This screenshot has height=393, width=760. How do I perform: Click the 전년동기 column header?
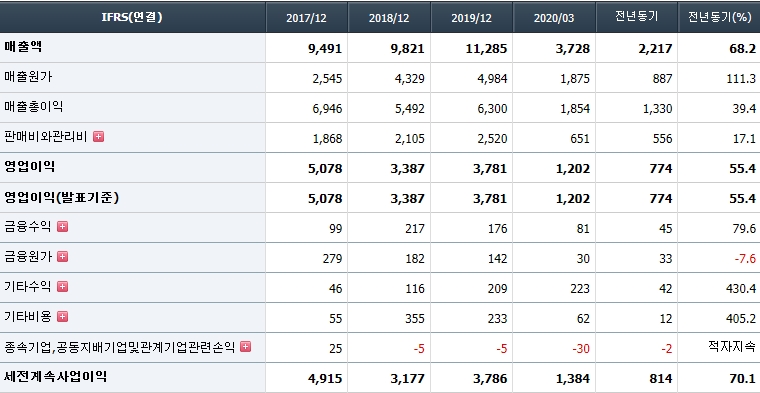[x=636, y=17]
